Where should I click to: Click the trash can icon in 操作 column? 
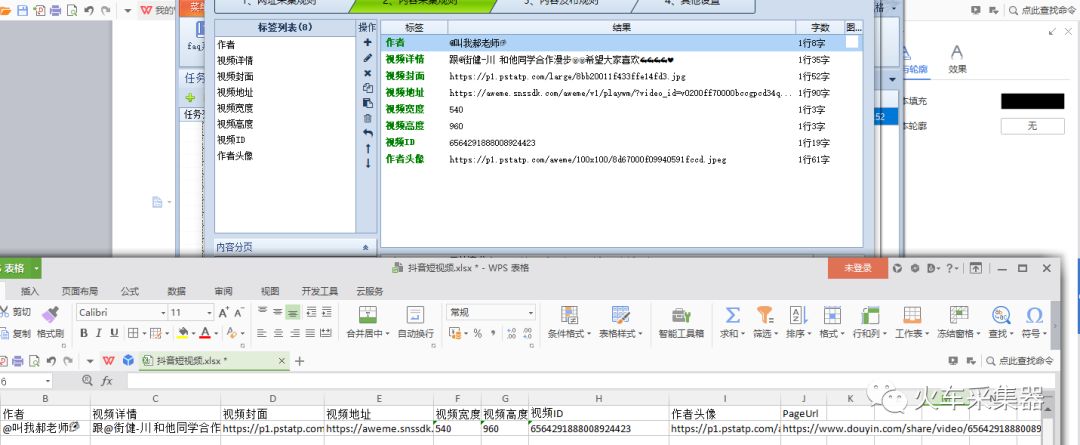(x=368, y=118)
